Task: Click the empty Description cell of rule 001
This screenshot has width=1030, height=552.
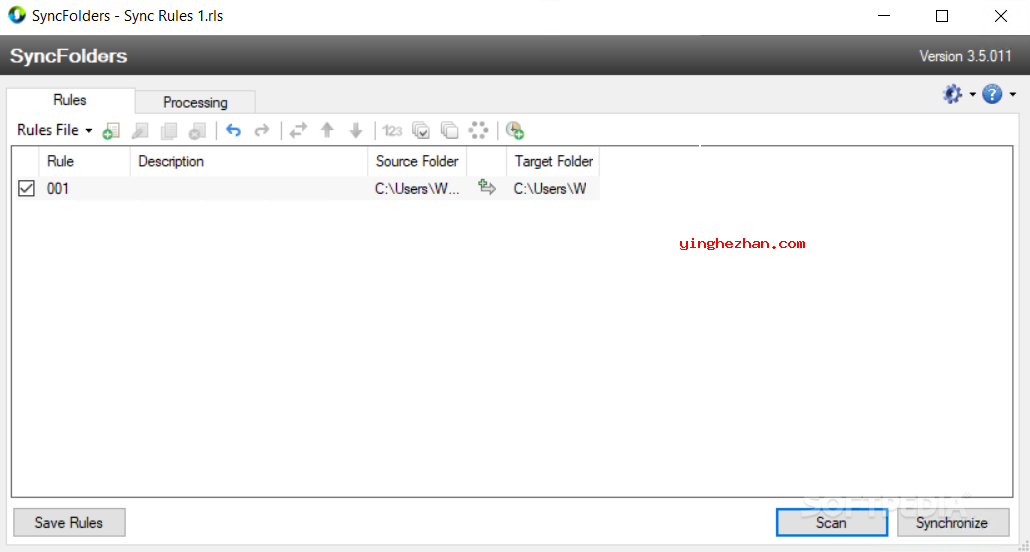Action: click(249, 189)
